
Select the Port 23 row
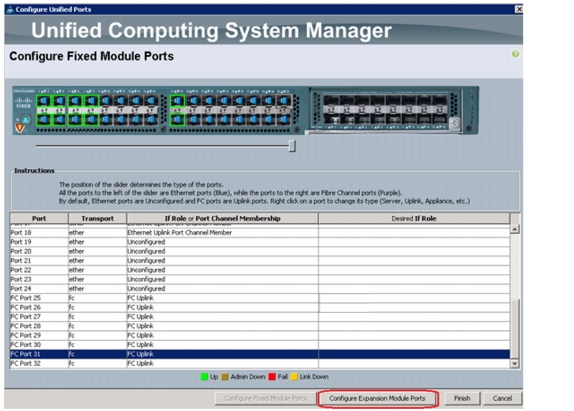coord(260,279)
